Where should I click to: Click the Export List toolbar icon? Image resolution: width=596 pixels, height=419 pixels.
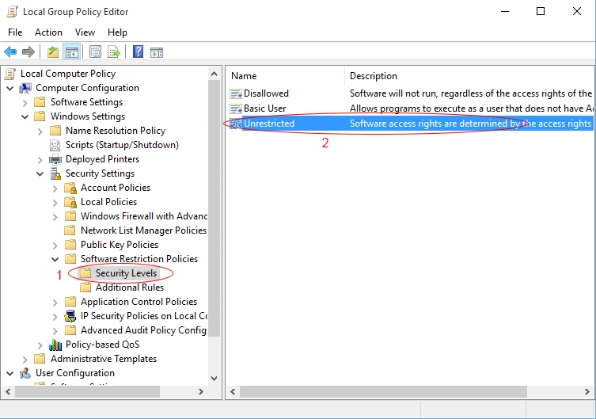point(114,52)
